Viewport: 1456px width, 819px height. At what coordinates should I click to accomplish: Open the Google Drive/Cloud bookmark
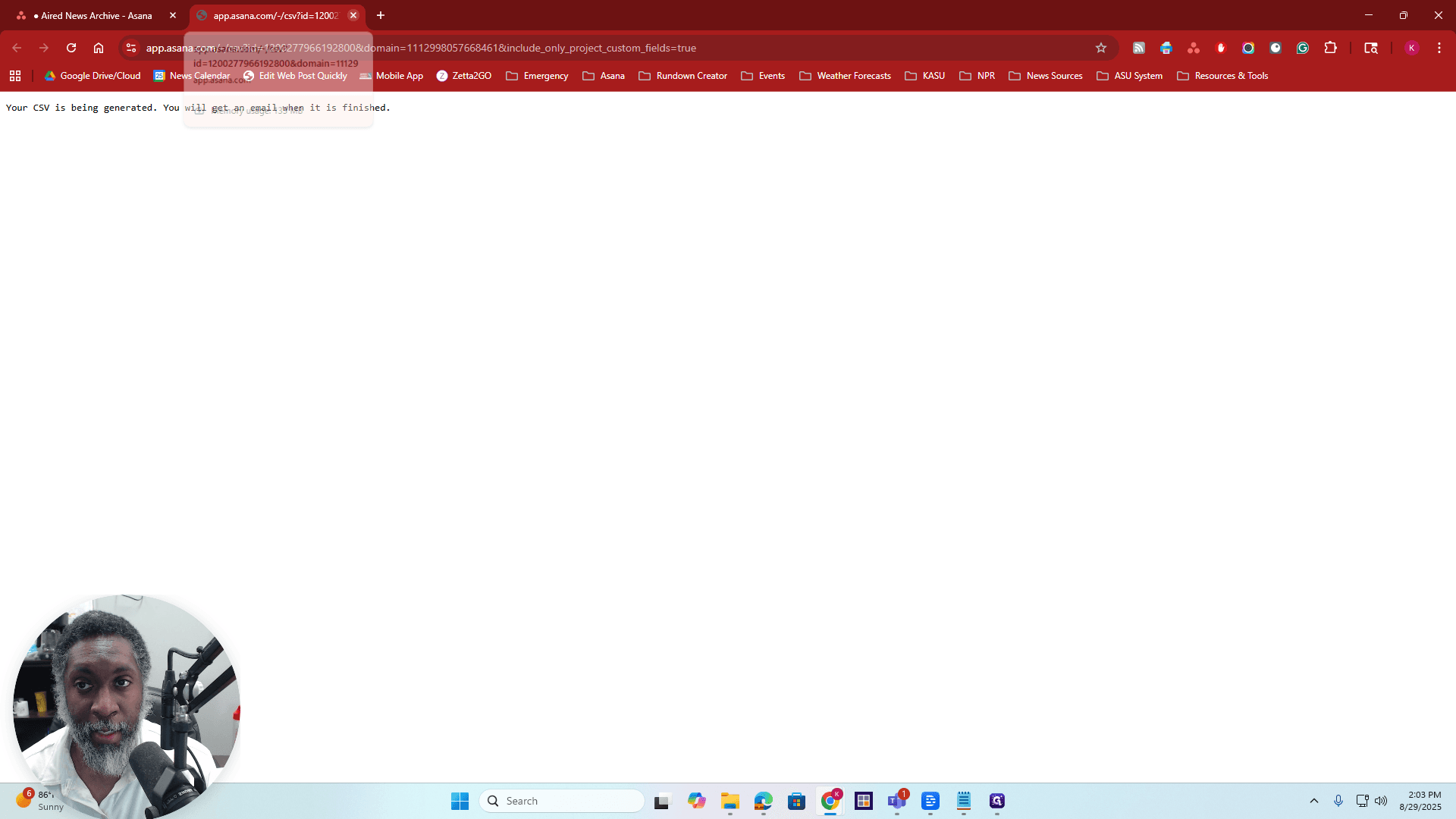(x=93, y=76)
